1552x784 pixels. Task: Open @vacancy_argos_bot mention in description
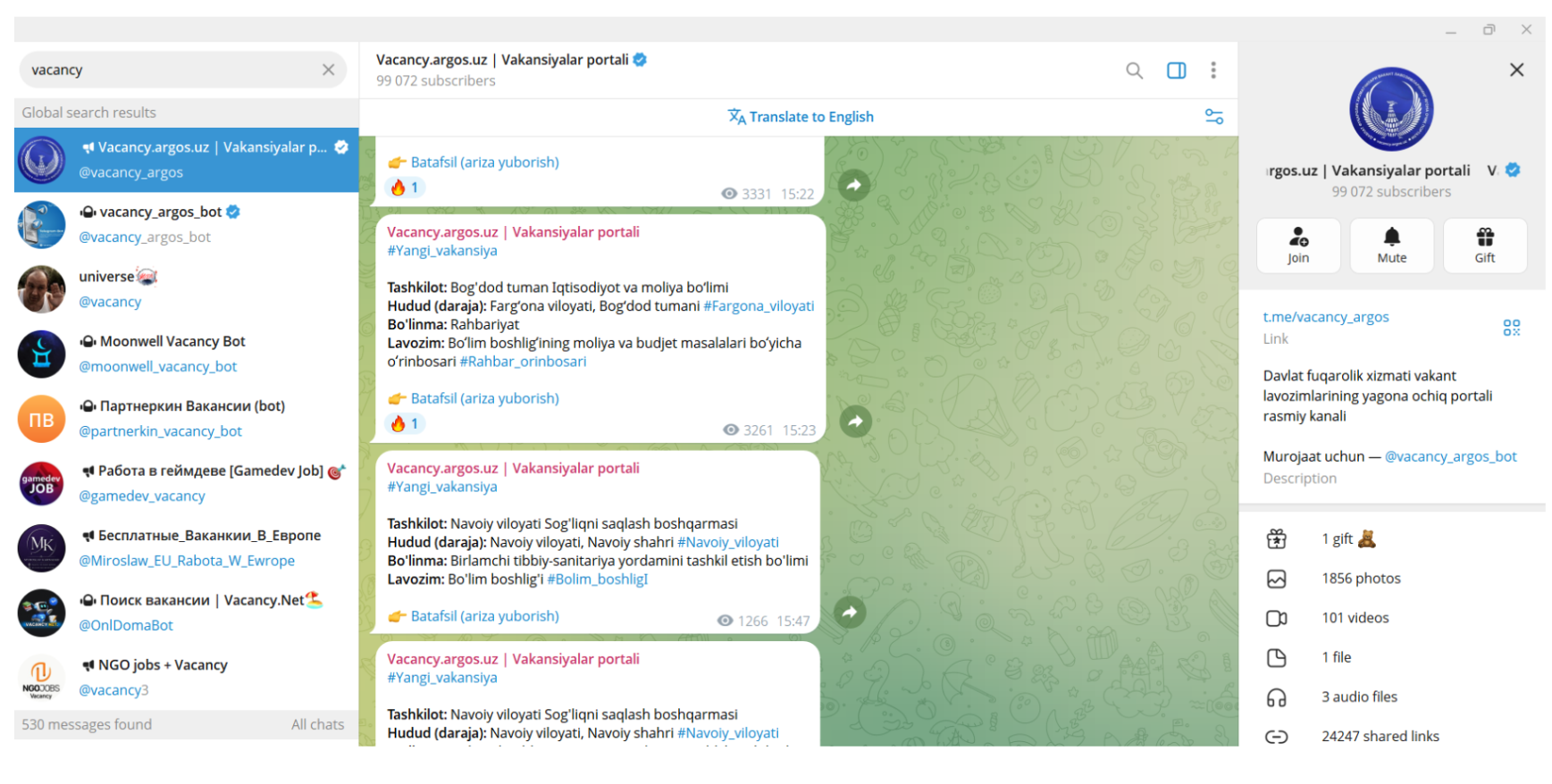pyautogui.click(x=1450, y=456)
